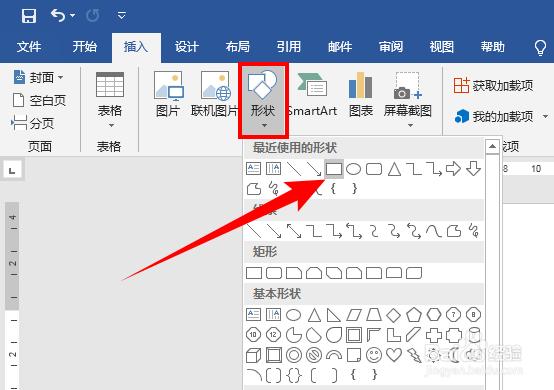Select the cube shape

click(253, 355)
